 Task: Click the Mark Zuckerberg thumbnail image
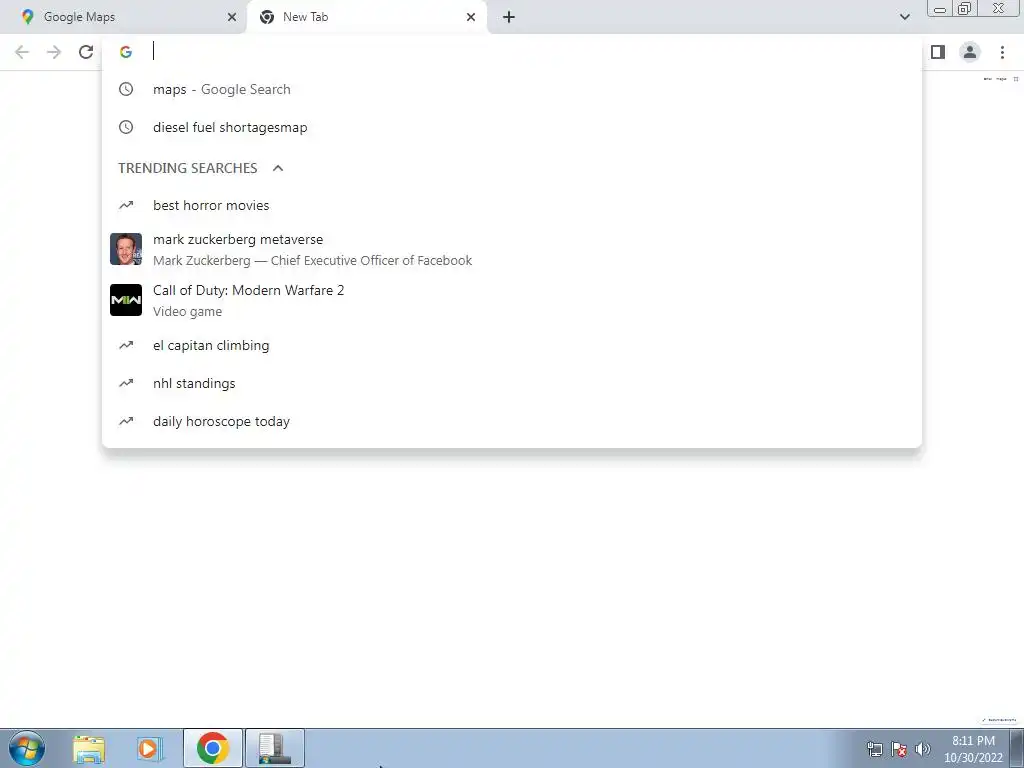click(126, 249)
